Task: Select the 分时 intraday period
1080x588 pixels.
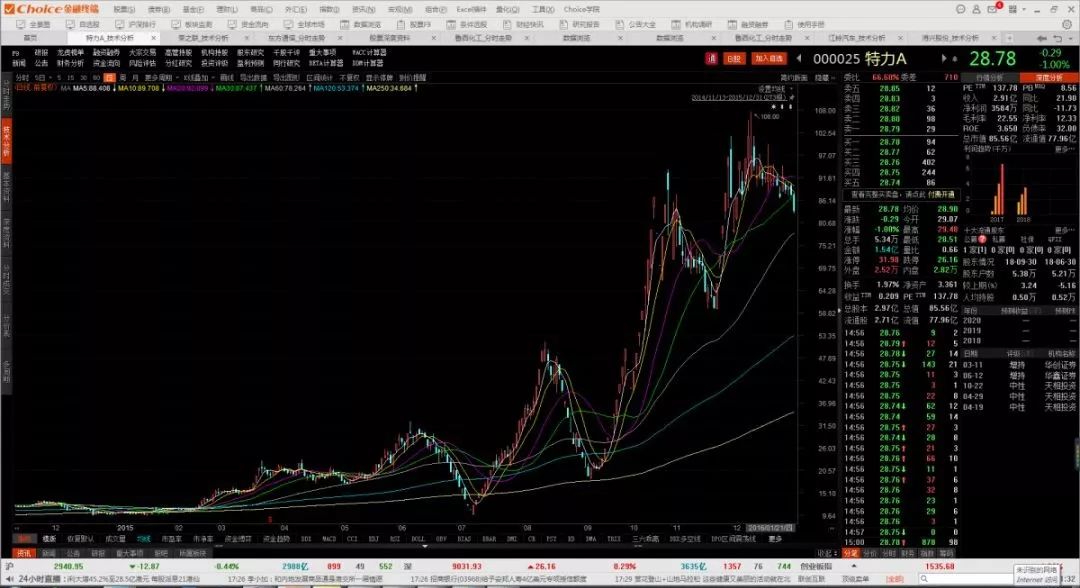Action: coord(22,78)
